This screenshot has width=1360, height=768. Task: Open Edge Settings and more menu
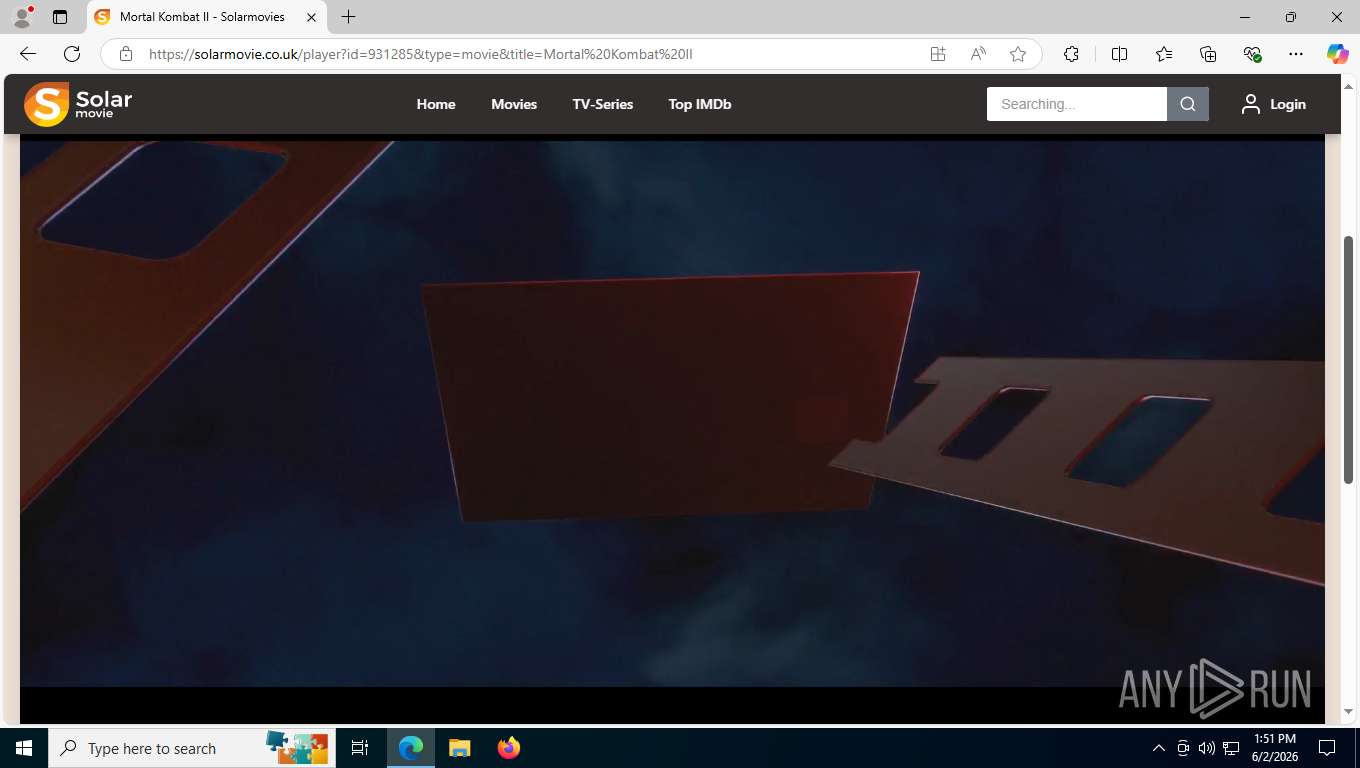pyautogui.click(x=1296, y=54)
